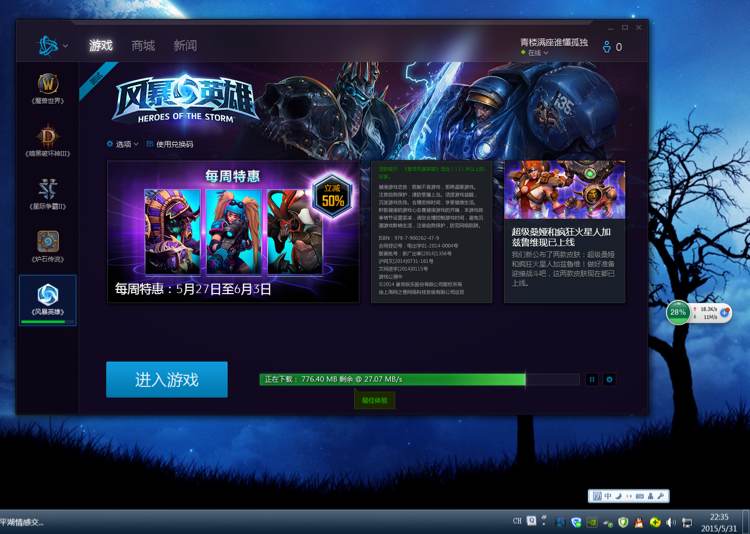This screenshot has height=534, width=750.
Task: Select 暗黑破坏神III in the game sidebar
Action: (x=48, y=141)
